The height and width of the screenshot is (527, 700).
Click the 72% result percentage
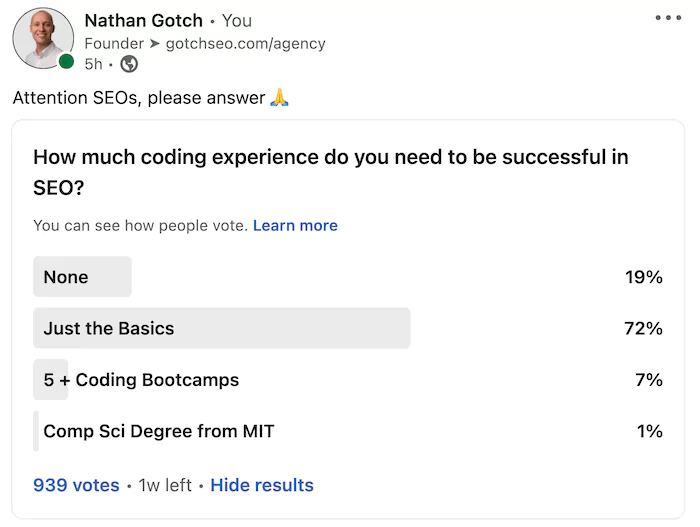643,328
